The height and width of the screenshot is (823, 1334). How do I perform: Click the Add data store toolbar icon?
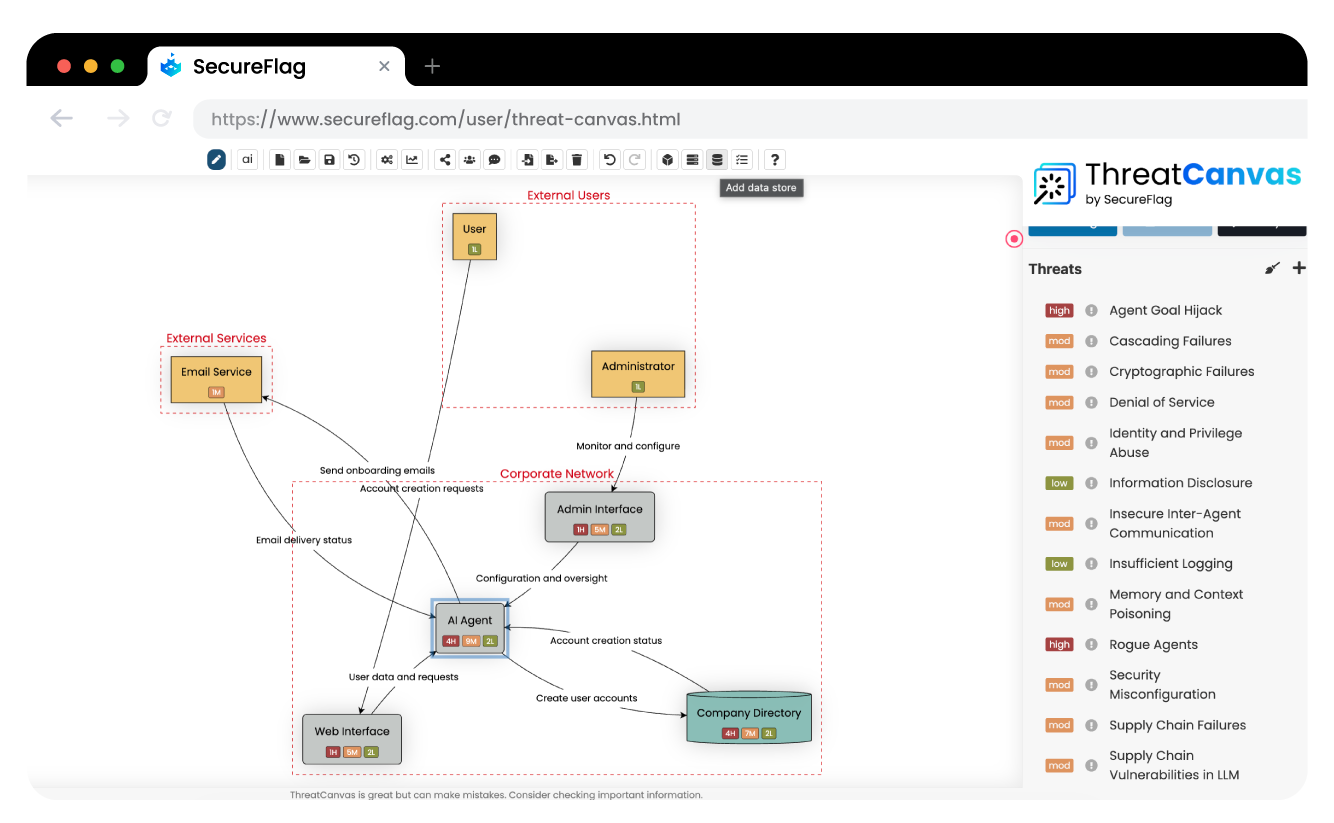(x=716, y=159)
